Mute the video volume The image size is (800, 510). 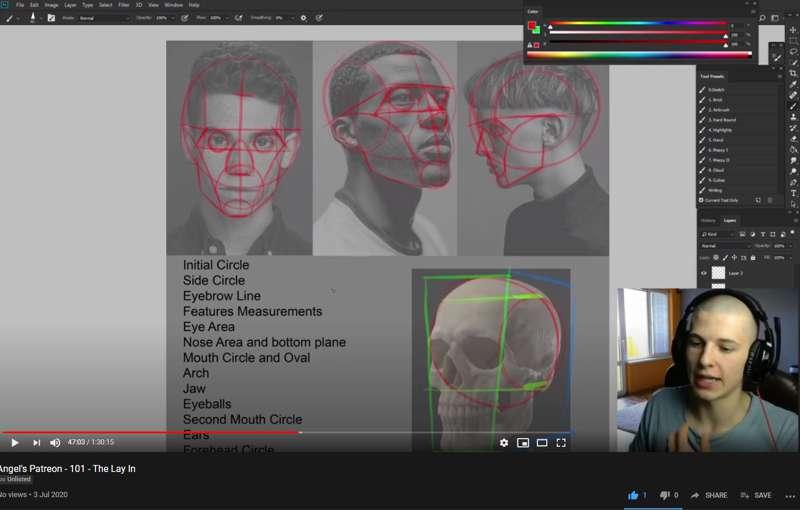(x=55, y=443)
